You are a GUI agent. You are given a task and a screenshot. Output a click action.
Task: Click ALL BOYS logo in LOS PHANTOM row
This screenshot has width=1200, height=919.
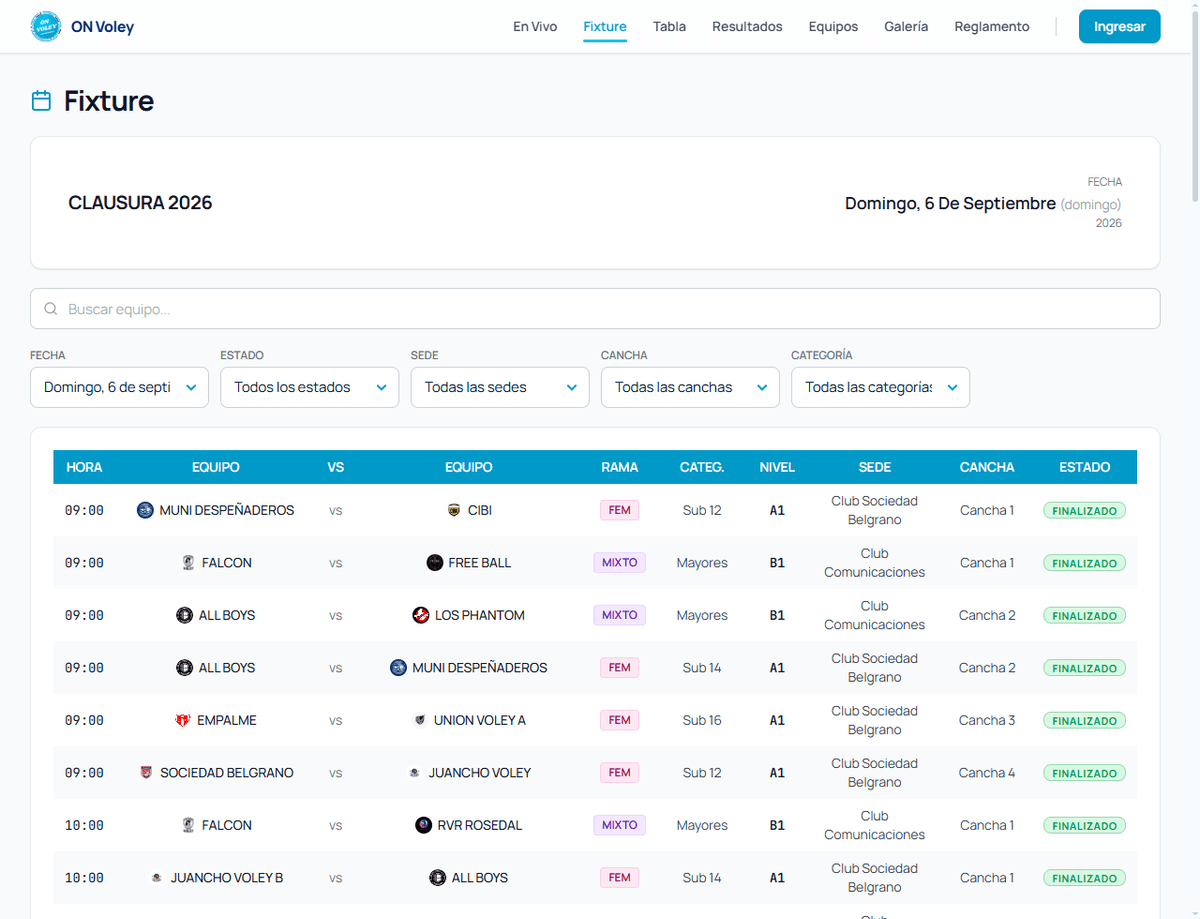(x=184, y=615)
